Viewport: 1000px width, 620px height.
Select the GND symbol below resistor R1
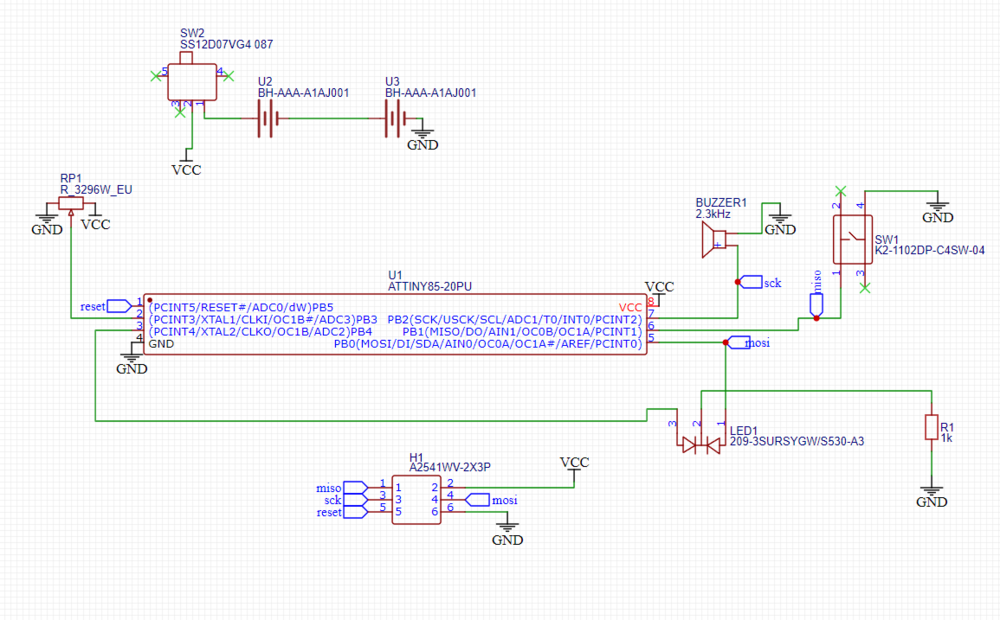(x=931, y=497)
